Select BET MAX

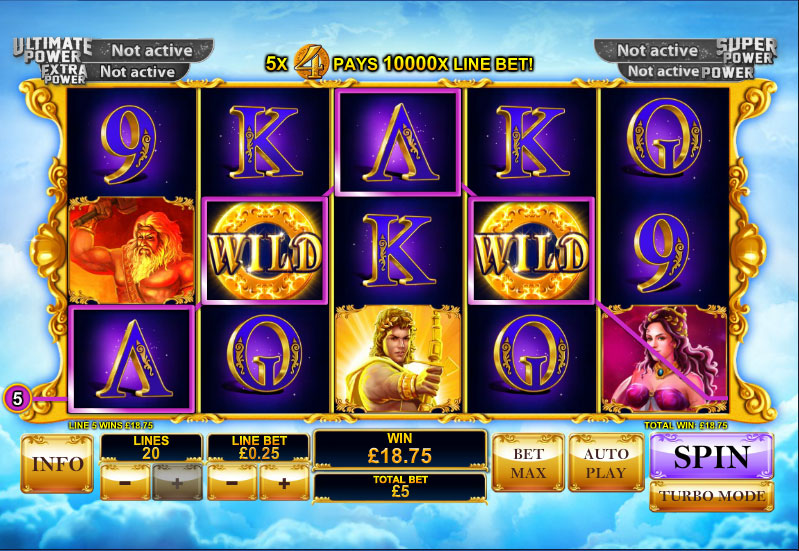pos(528,462)
